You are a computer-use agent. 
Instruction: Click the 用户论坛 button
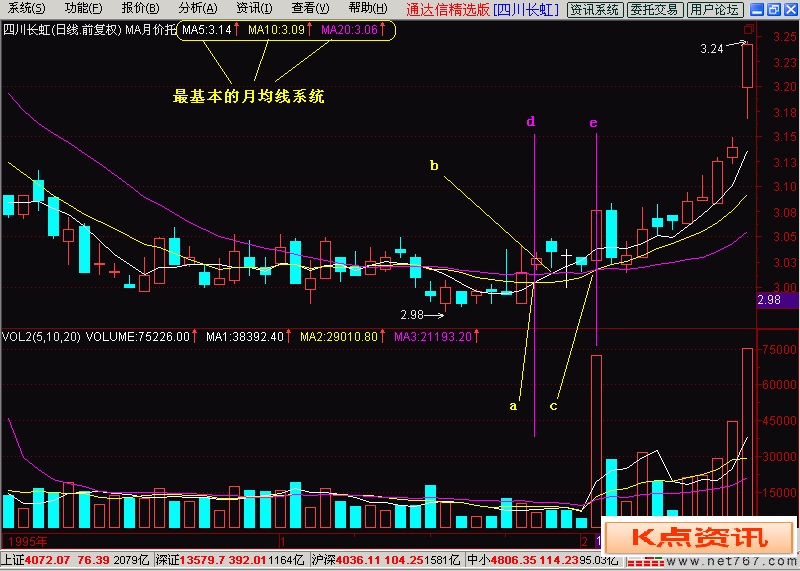714,9
